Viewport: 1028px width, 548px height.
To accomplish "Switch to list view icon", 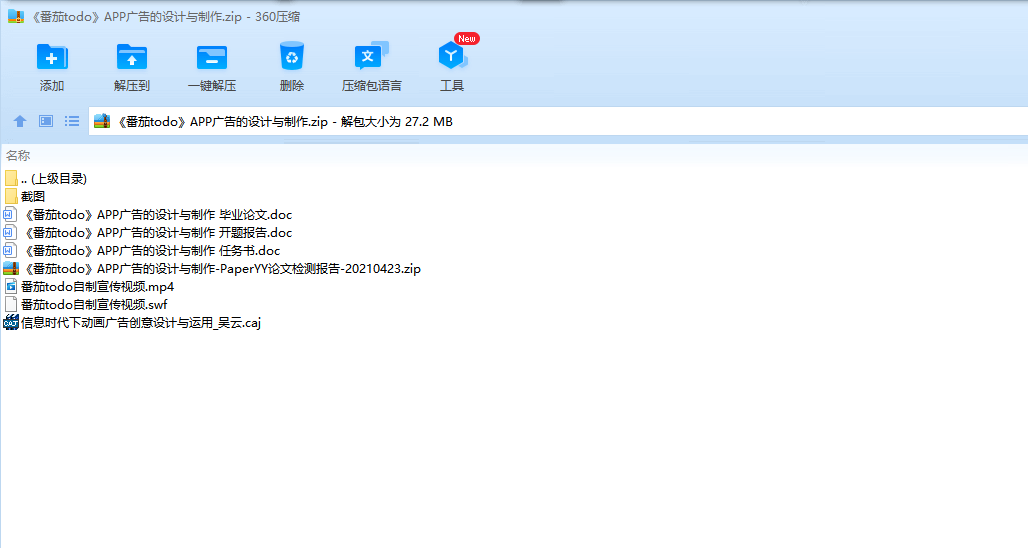I will [x=72, y=121].
